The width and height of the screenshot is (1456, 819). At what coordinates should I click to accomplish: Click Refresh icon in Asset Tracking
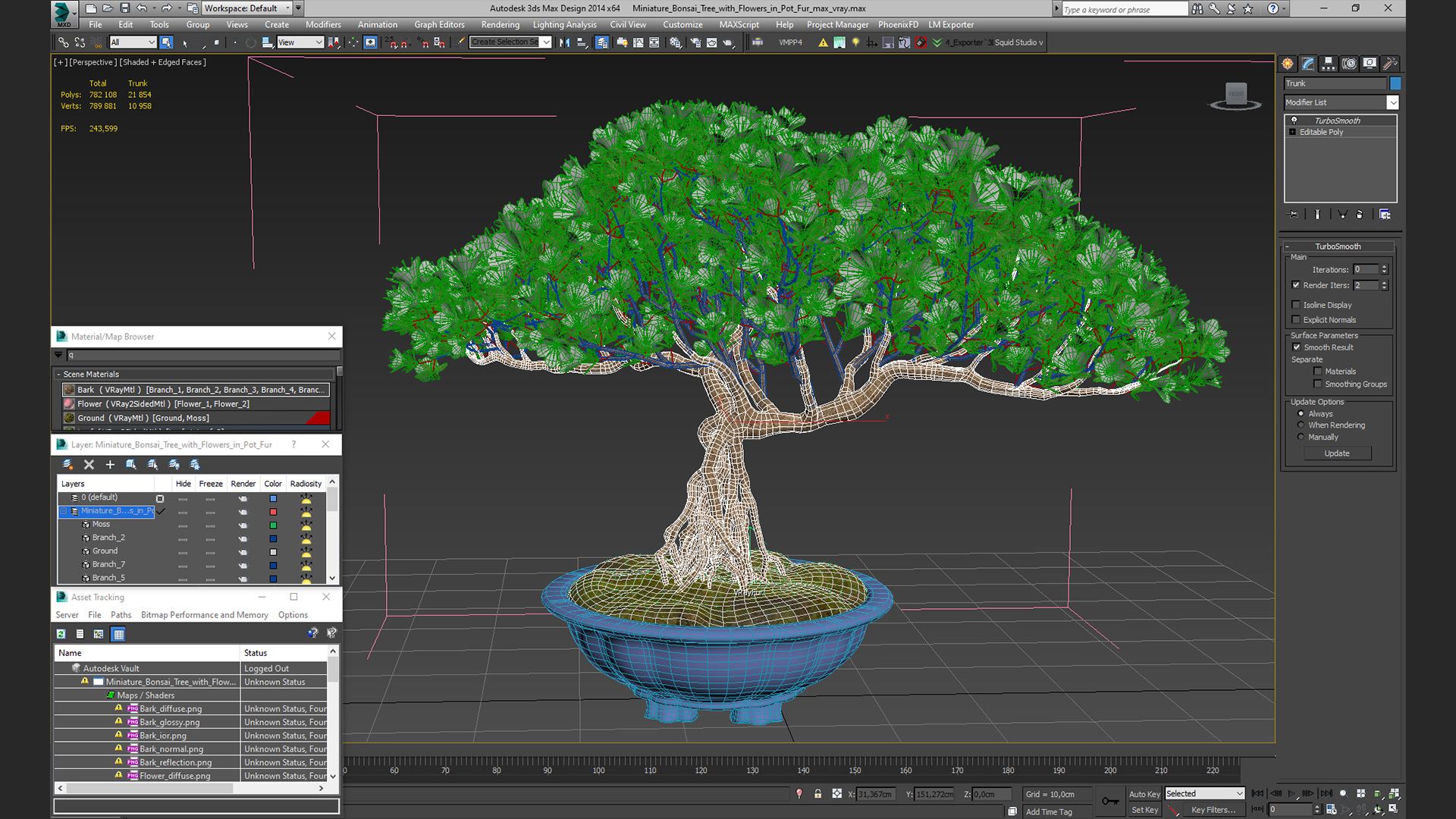pos(61,634)
